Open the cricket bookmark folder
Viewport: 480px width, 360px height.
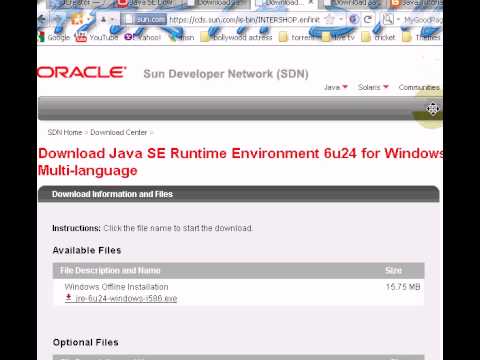pyautogui.click(x=378, y=37)
